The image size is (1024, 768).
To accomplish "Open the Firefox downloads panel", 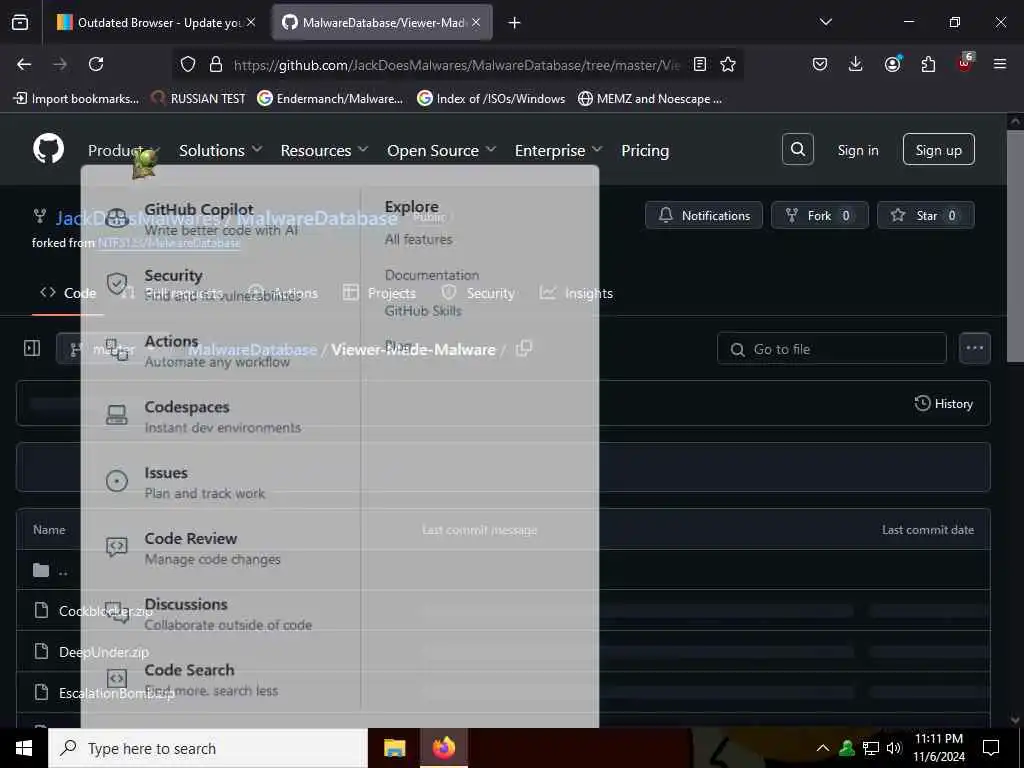I will (x=856, y=64).
